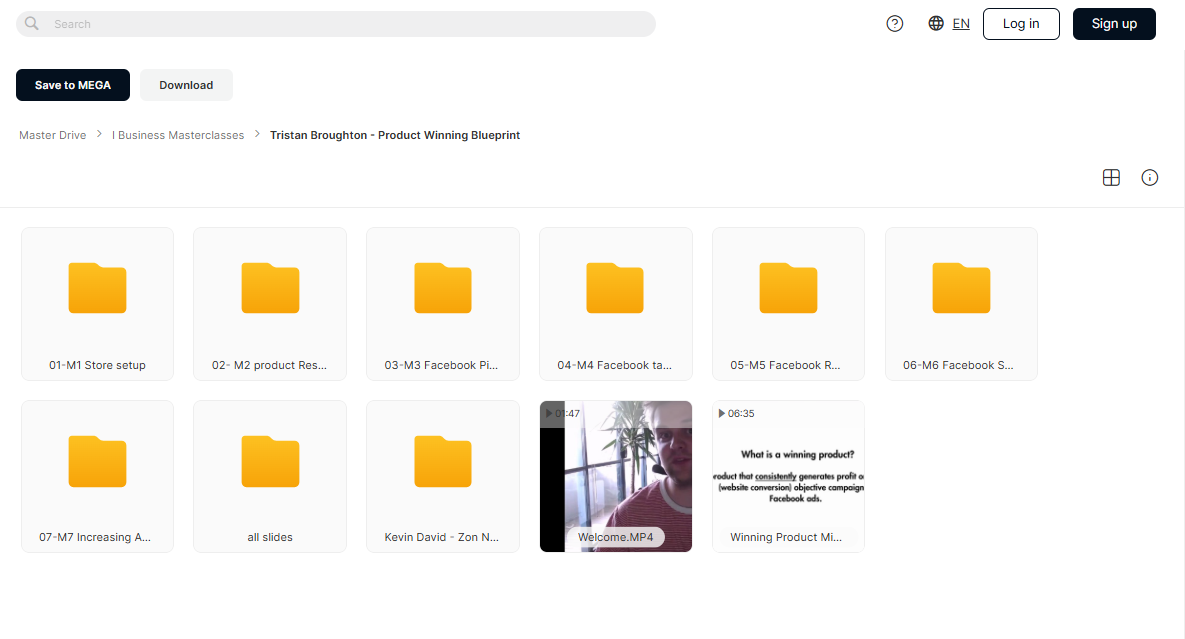Click Save to MEGA button

point(73,85)
